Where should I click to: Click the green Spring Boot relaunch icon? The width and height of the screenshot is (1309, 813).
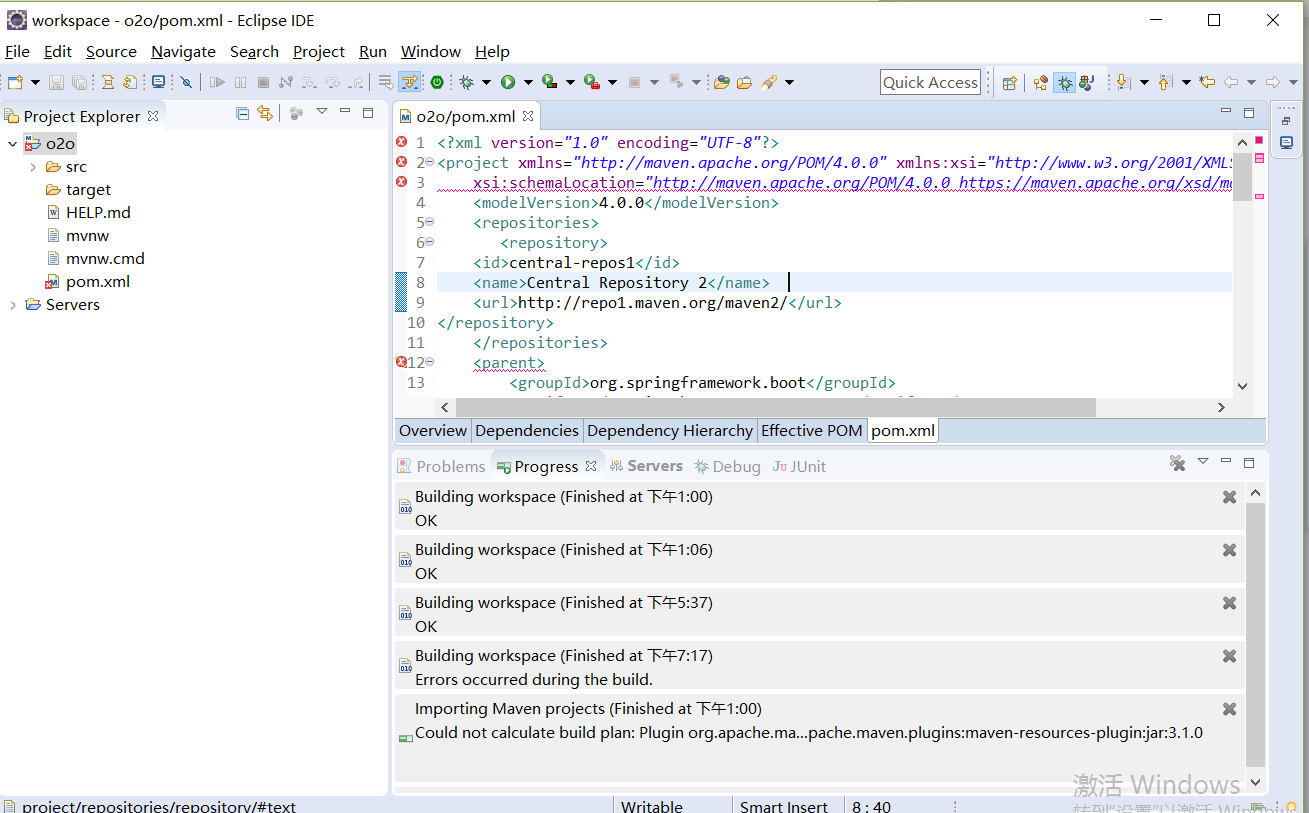[x=437, y=82]
